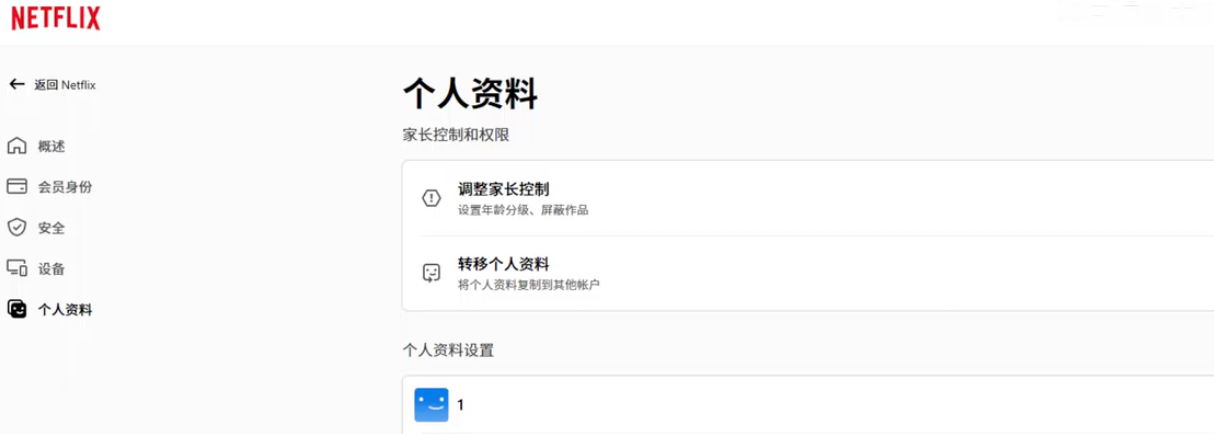The height and width of the screenshot is (434, 1214).
Task: Click the blue profile avatar thumbnail
Action: tap(432, 405)
